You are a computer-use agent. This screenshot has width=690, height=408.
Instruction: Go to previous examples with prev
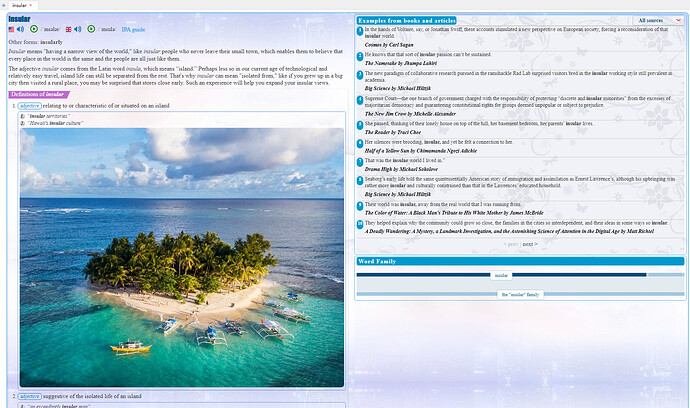511,244
